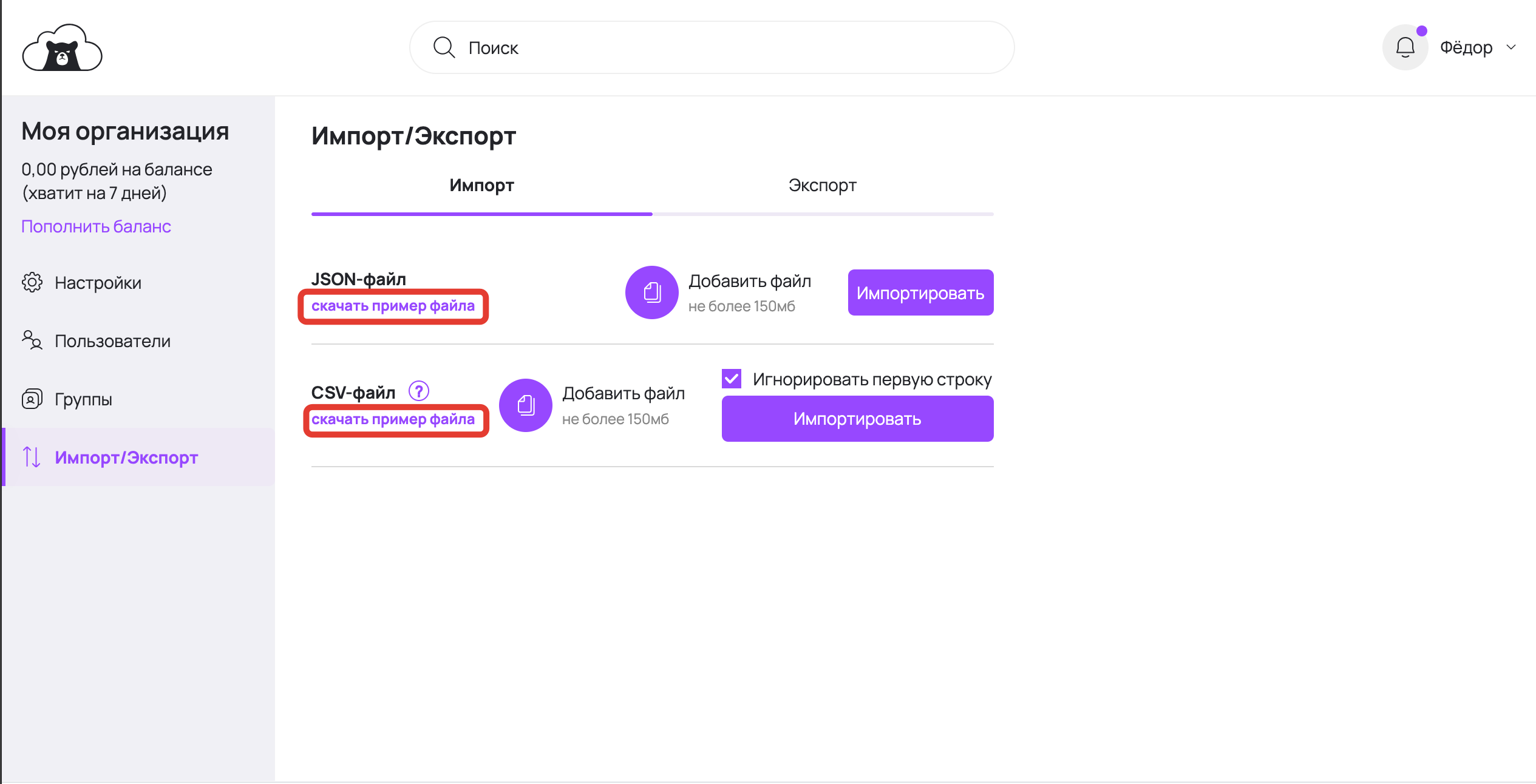Select the Импорт tab

(481, 186)
